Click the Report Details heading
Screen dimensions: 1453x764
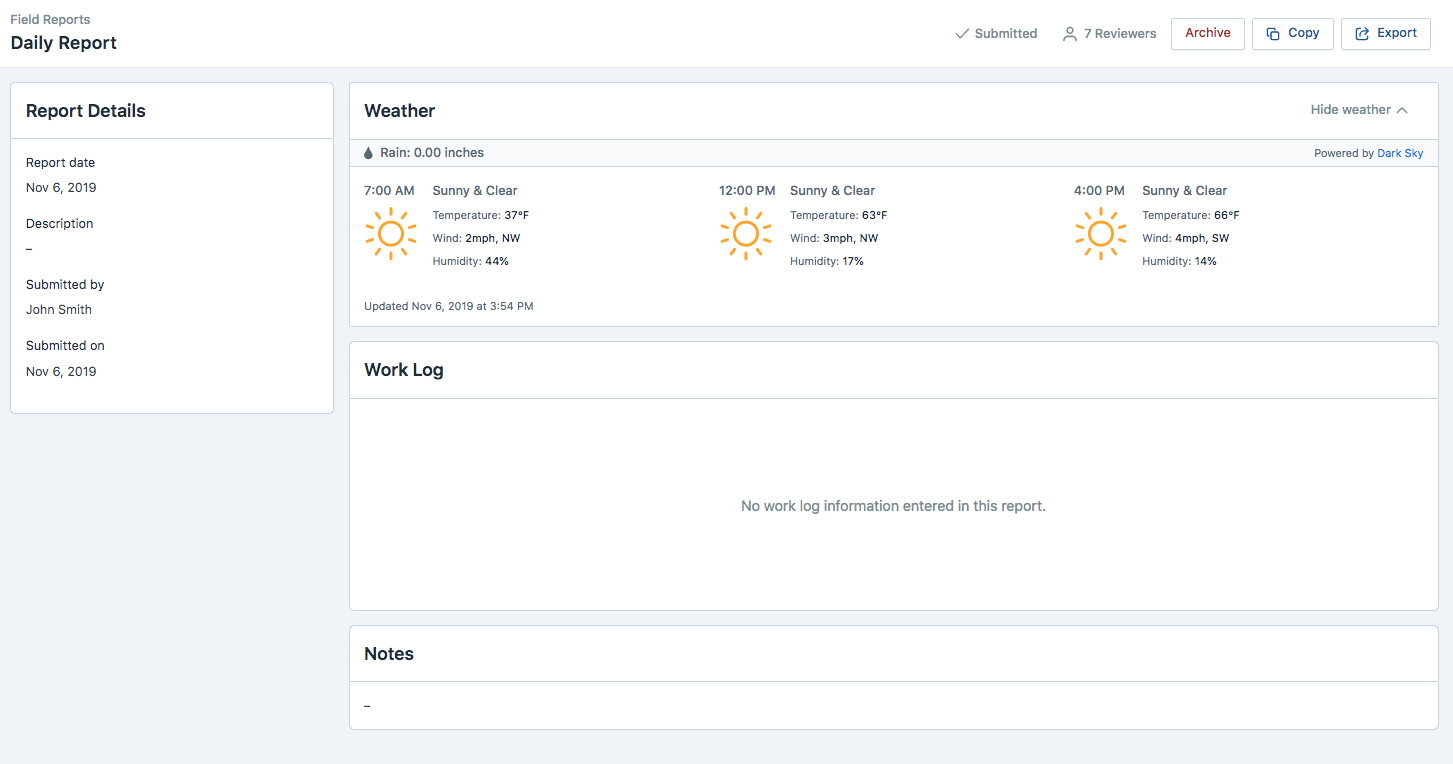click(x=86, y=111)
